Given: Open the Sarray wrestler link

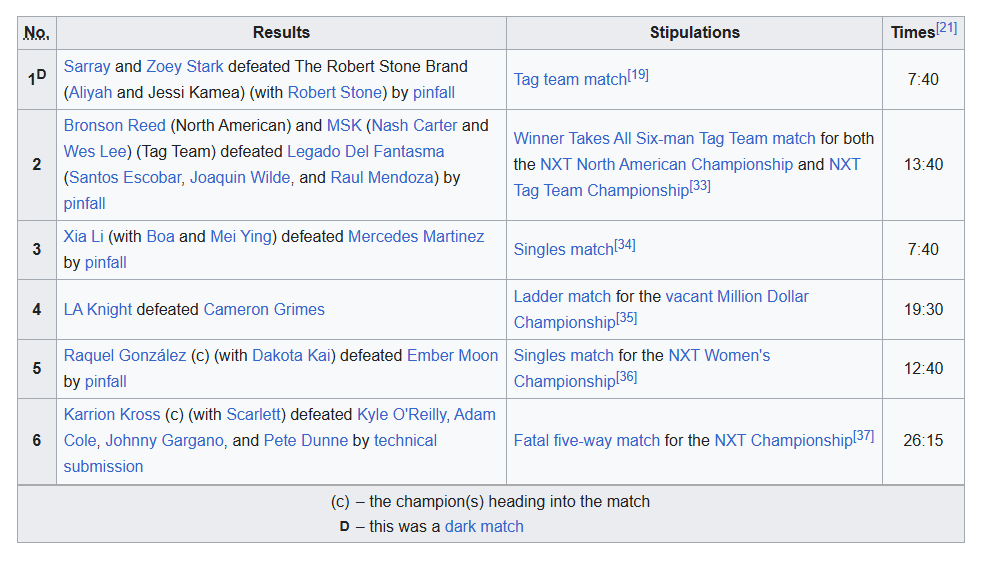Looking at the screenshot, I should click(87, 66).
